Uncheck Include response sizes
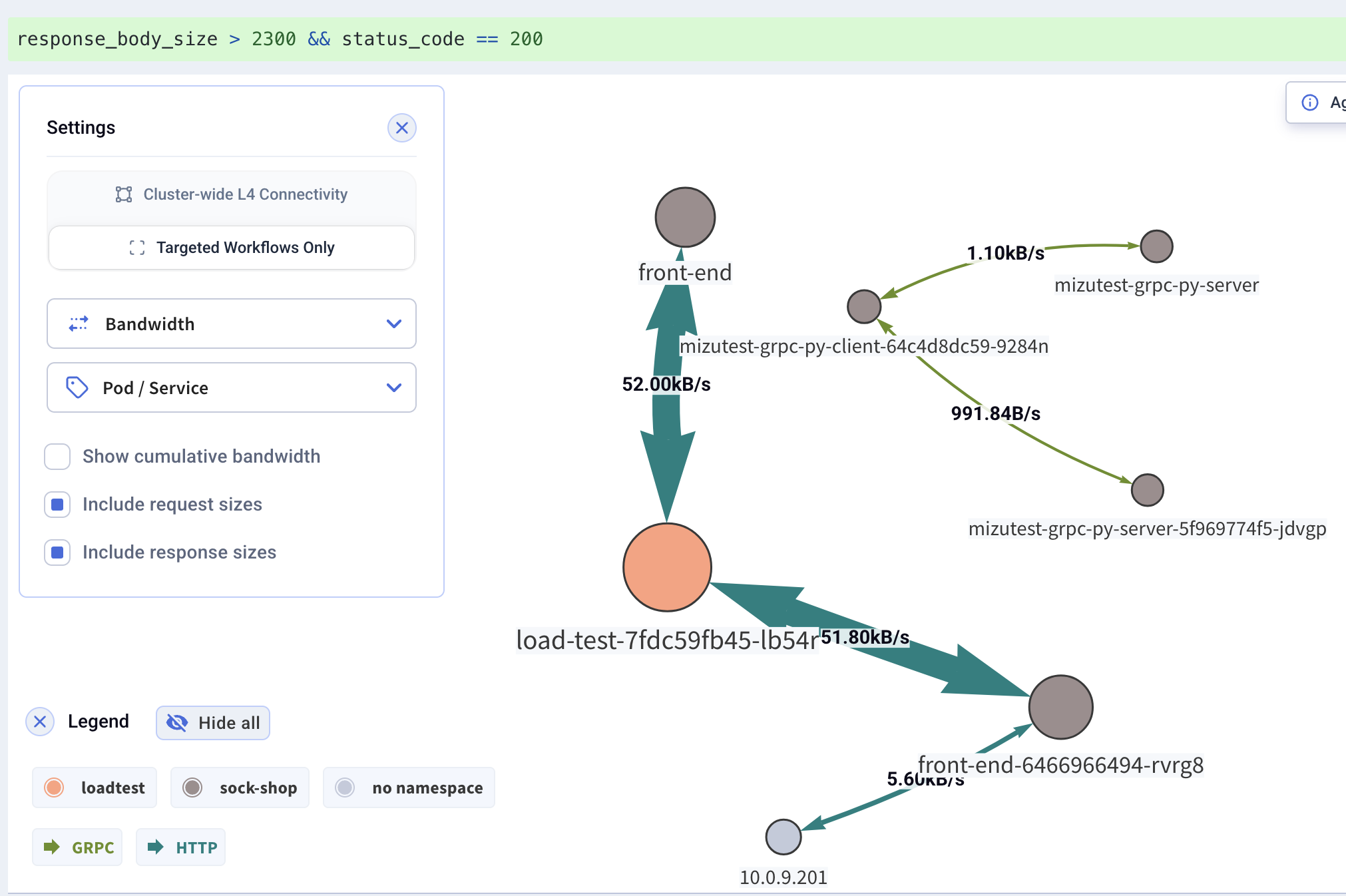Image resolution: width=1346 pixels, height=896 pixels. click(x=57, y=553)
